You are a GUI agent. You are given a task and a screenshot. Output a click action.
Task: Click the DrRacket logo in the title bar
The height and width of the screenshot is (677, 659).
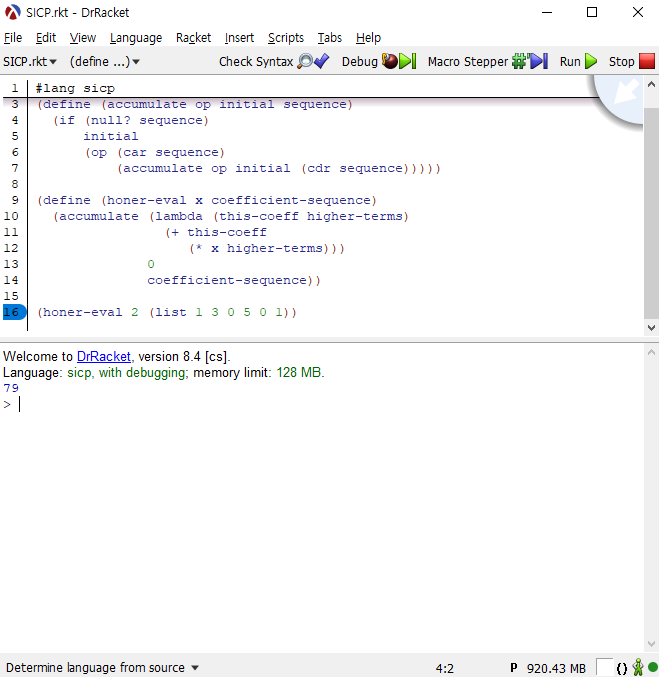click(13, 12)
